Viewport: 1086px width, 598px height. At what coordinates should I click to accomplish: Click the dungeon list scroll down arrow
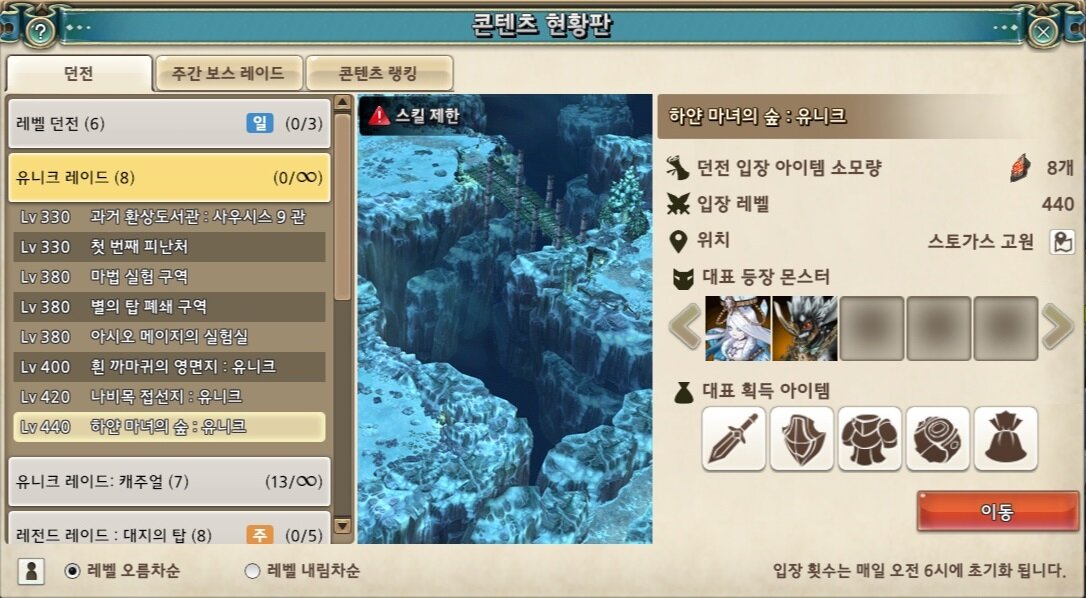click(342, 526)
